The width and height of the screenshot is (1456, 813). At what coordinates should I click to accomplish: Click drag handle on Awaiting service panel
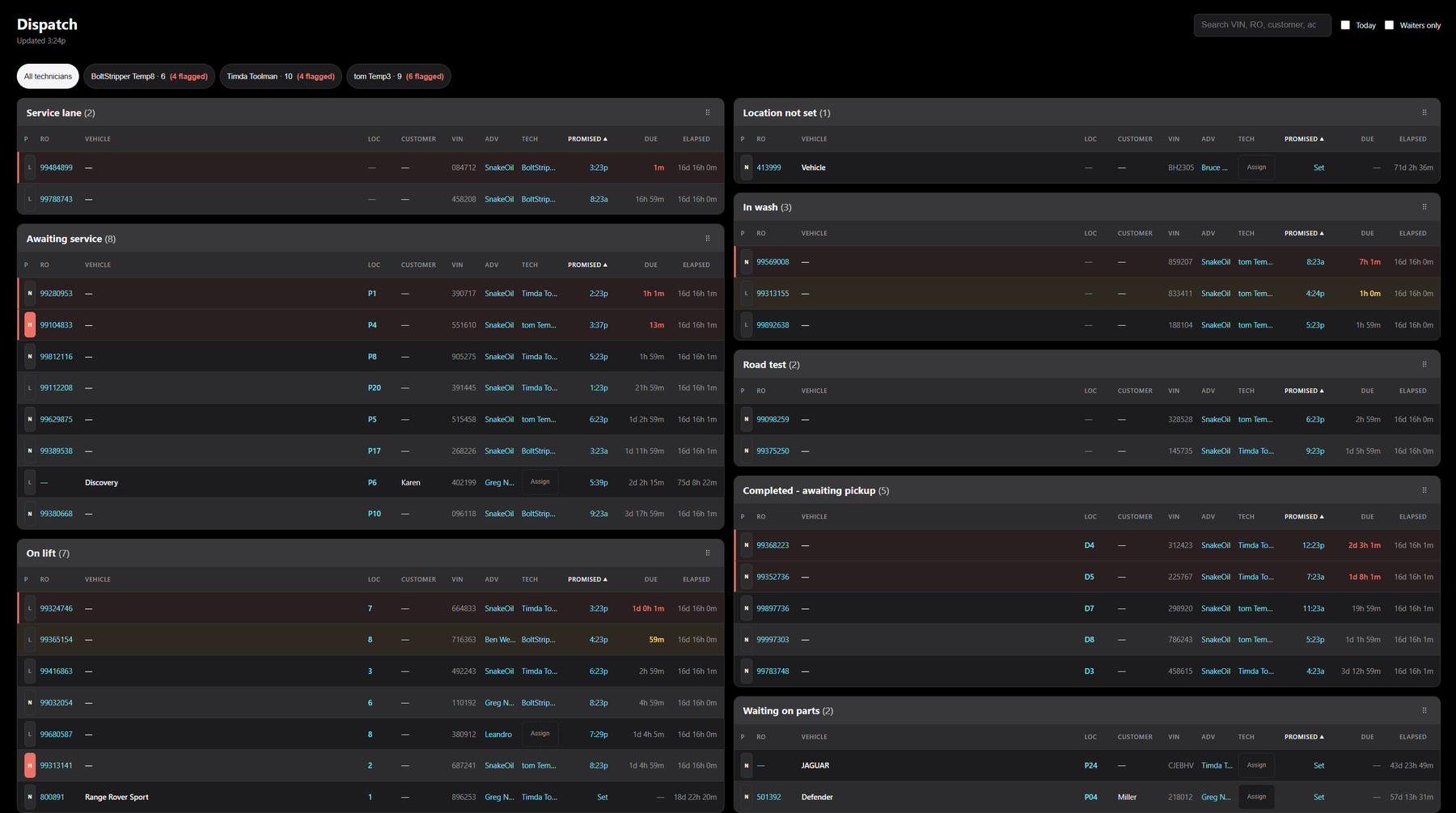(708, 239)
